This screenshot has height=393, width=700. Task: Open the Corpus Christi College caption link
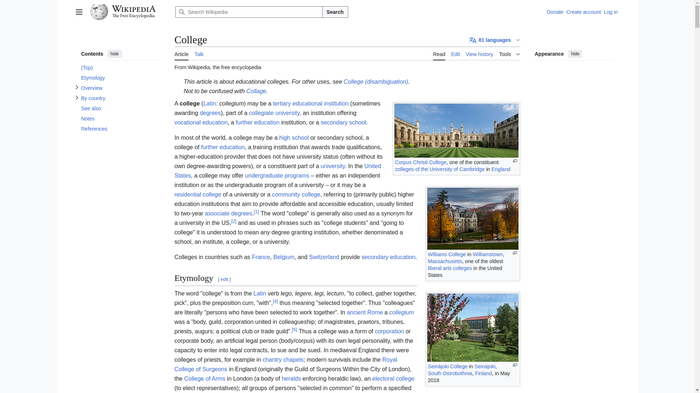421,163
